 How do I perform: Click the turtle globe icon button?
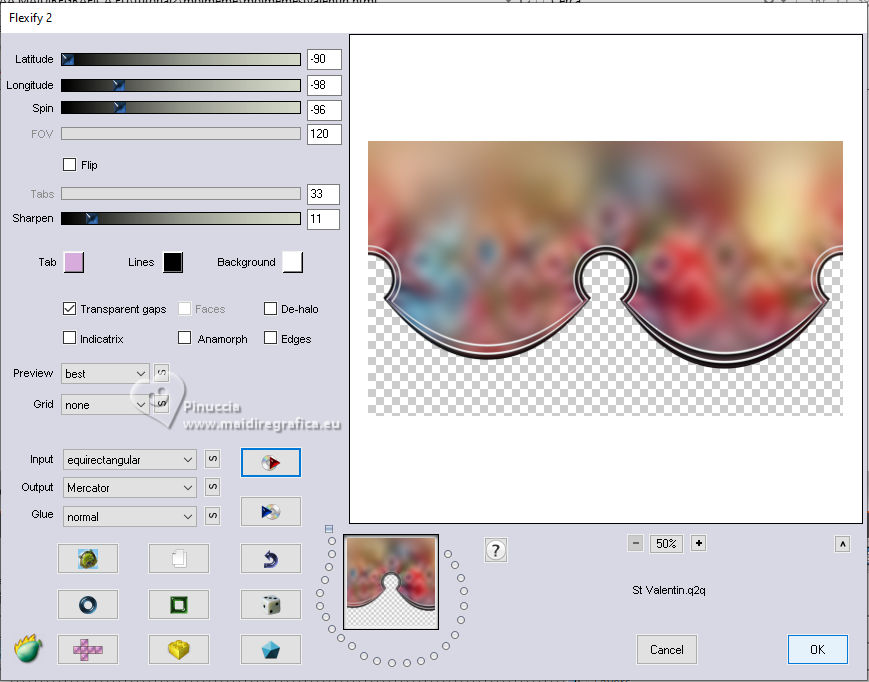(x=88, y=558)
